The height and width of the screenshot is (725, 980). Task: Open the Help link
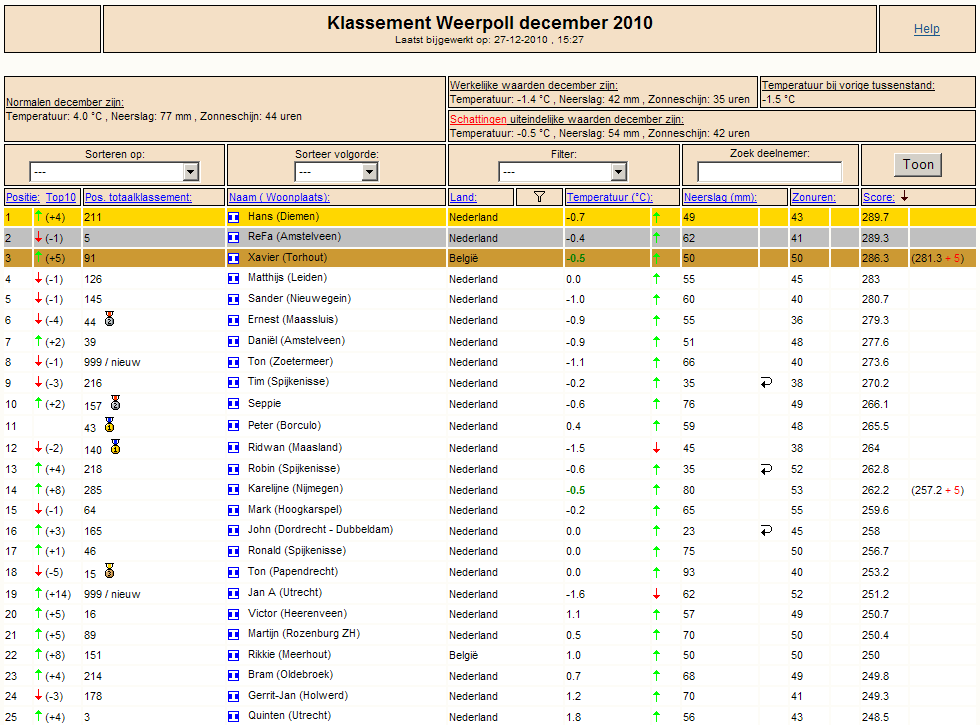[926, 29]
